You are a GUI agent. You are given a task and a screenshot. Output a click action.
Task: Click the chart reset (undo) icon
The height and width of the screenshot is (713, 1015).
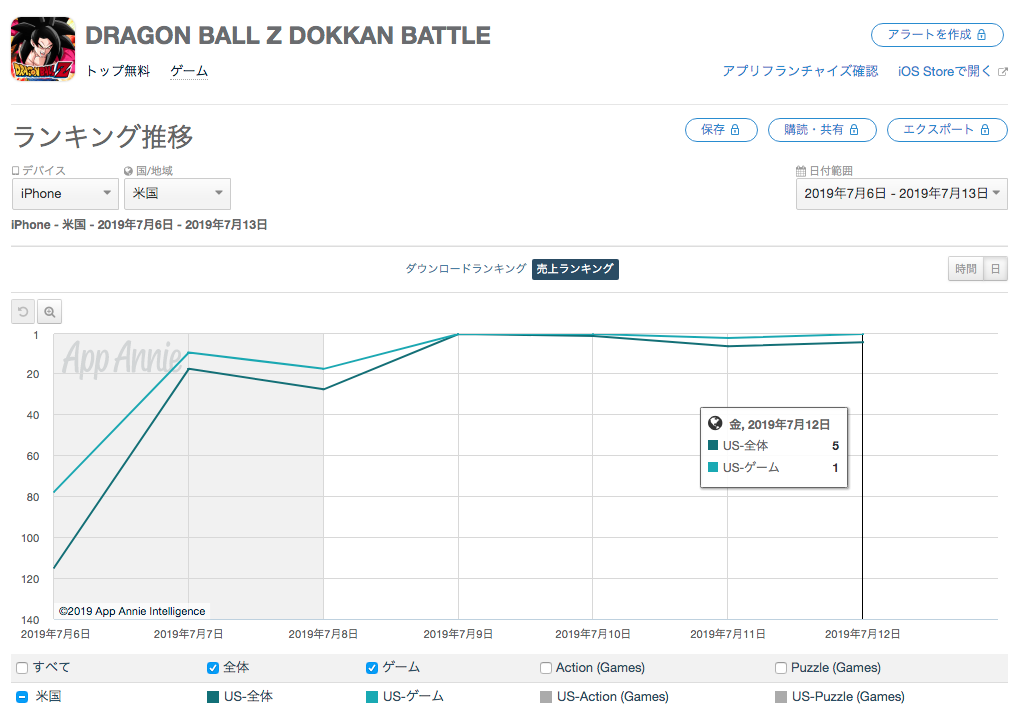(x=23, y=312)
